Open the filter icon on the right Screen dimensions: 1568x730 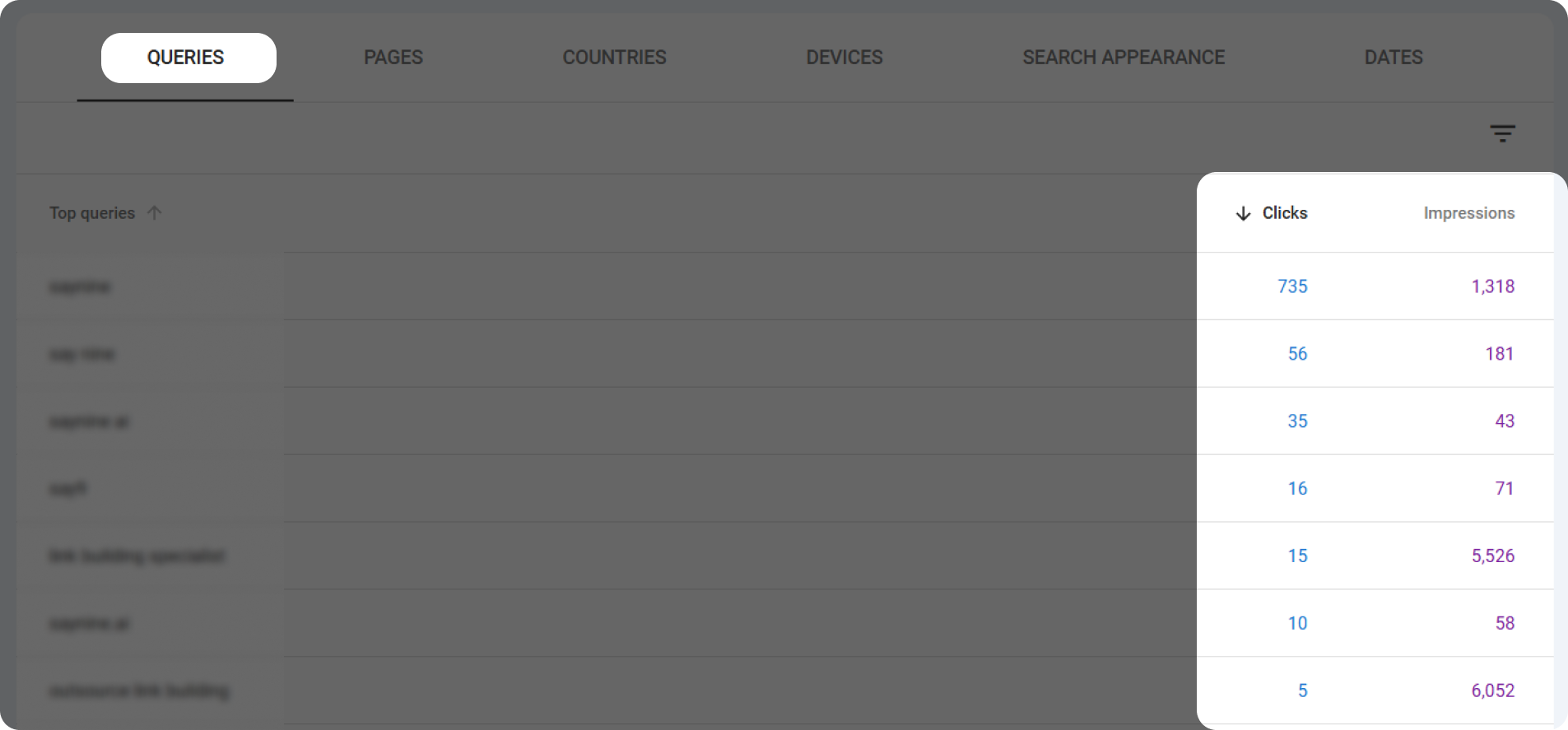coord(1503,133)
